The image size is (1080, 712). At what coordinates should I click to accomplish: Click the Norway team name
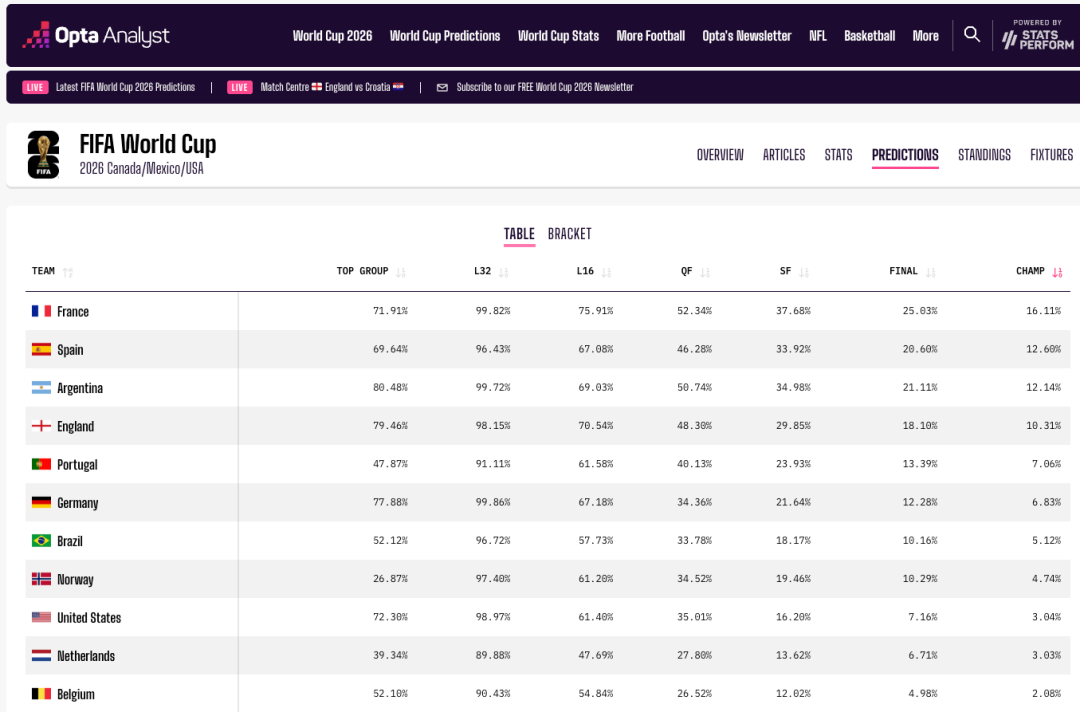pyautogui.click(x=75, y=580)
